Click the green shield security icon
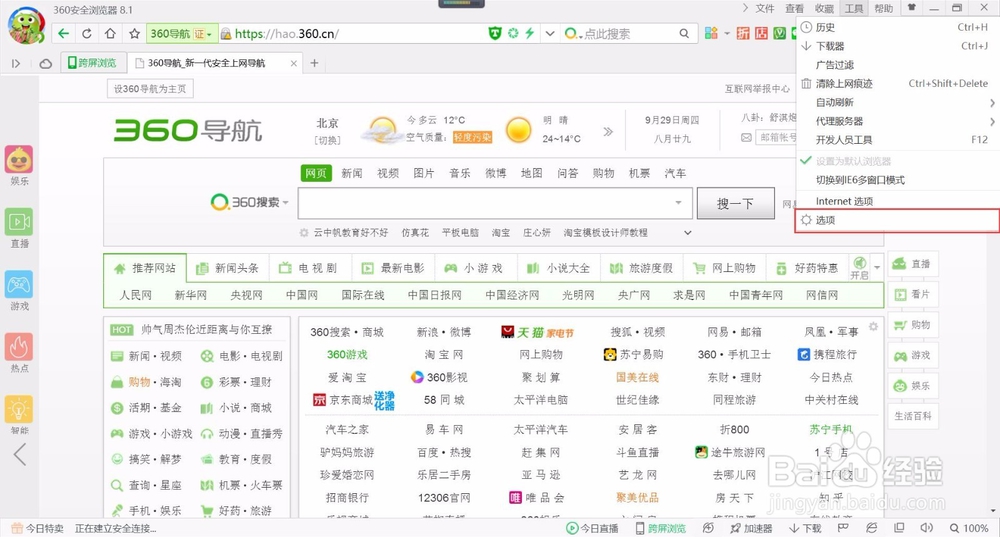 495,33
